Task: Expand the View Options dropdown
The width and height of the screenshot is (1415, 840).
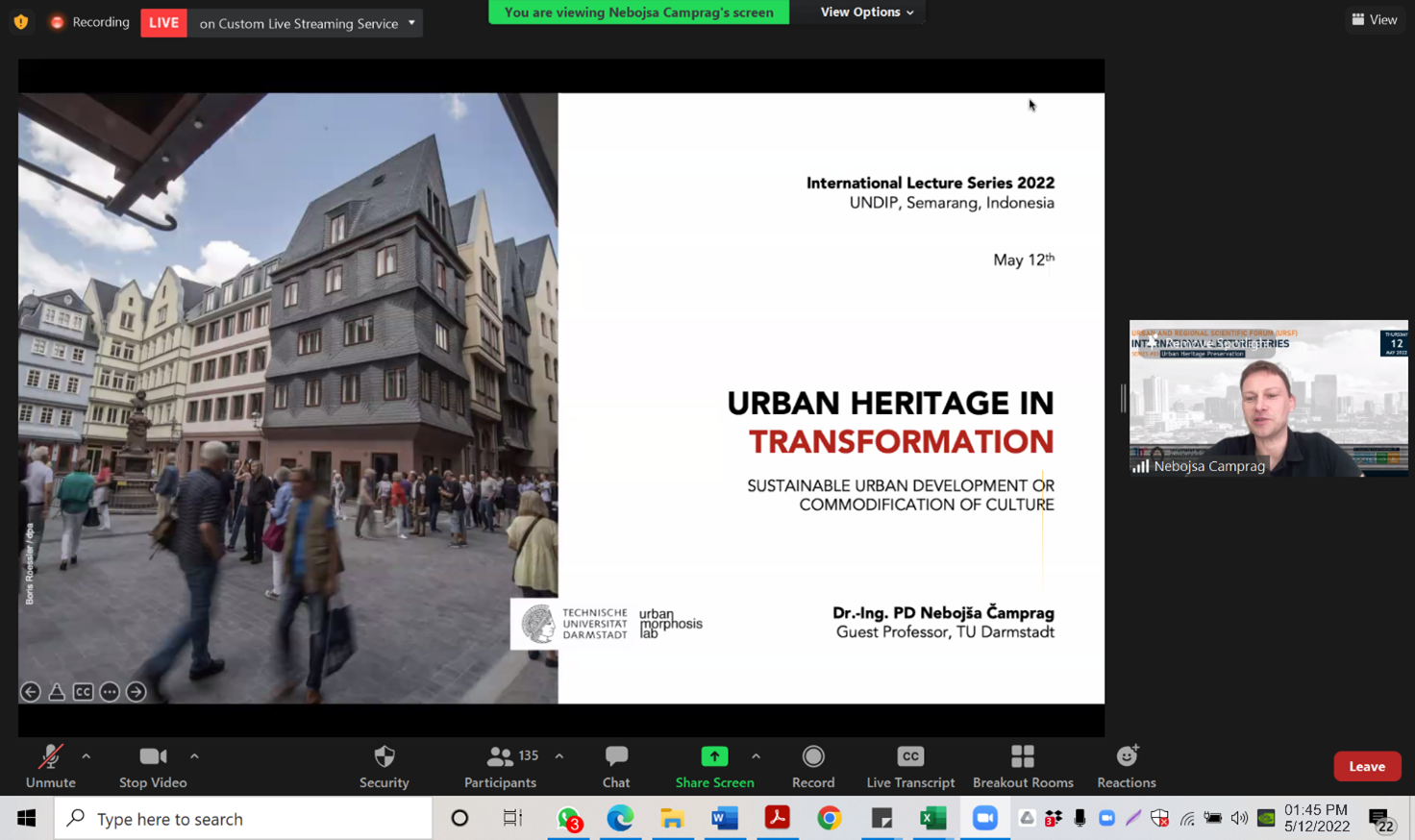Action: coord(866,12)
